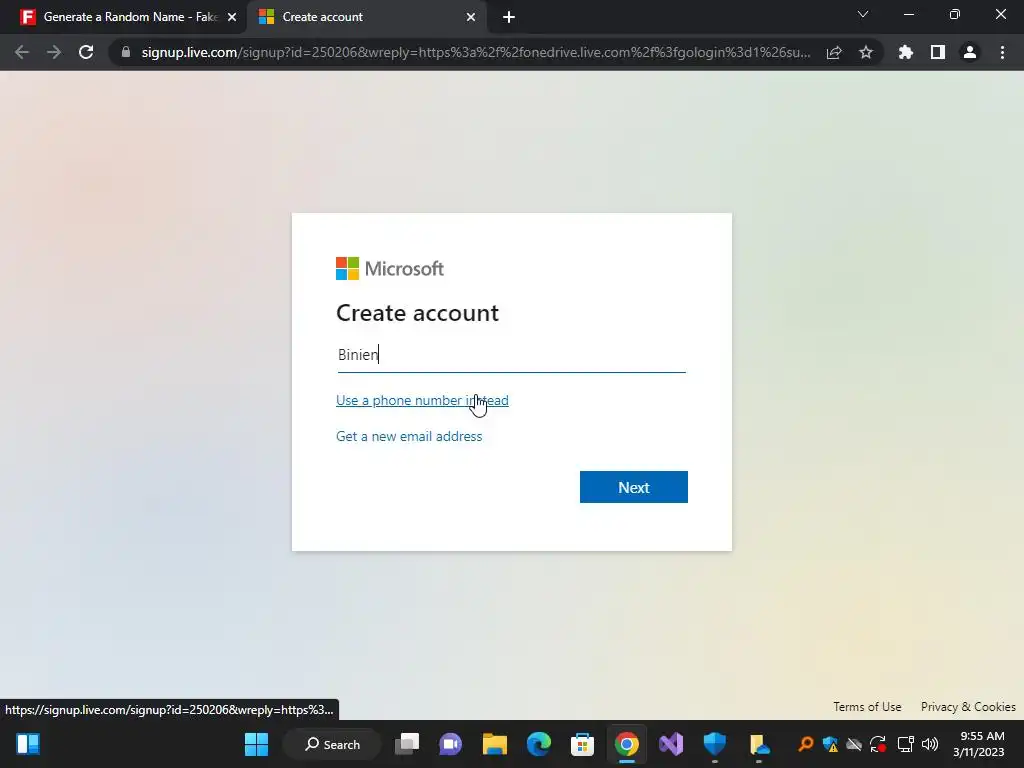This screenshot has width=1024, height=768.
Task: Click the network tray icon
Action: pyautogui.click(x=905, y=744)
